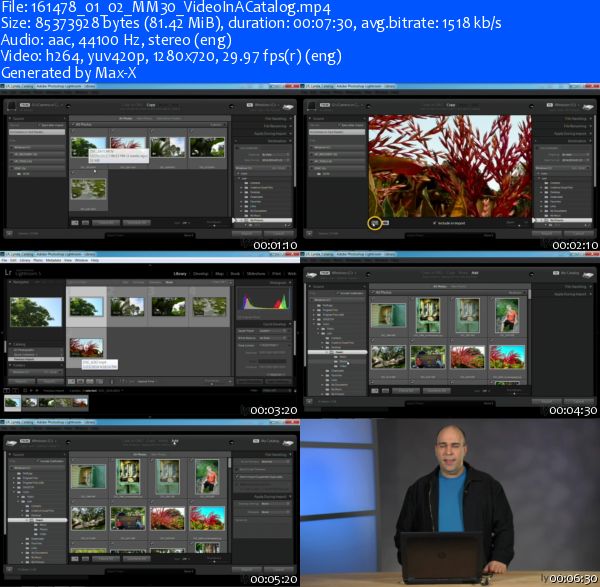Select Loupe view icon in the 00:05:20 frame
600x587 pixels.
85,559
